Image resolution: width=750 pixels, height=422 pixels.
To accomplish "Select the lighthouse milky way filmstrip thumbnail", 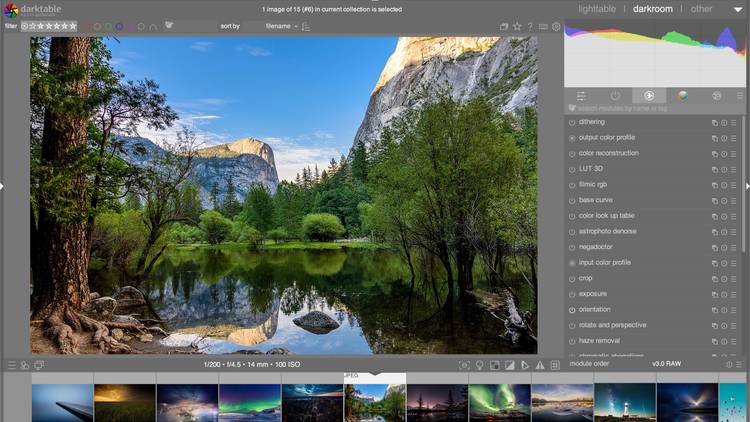I will click(x=625, y=402).
